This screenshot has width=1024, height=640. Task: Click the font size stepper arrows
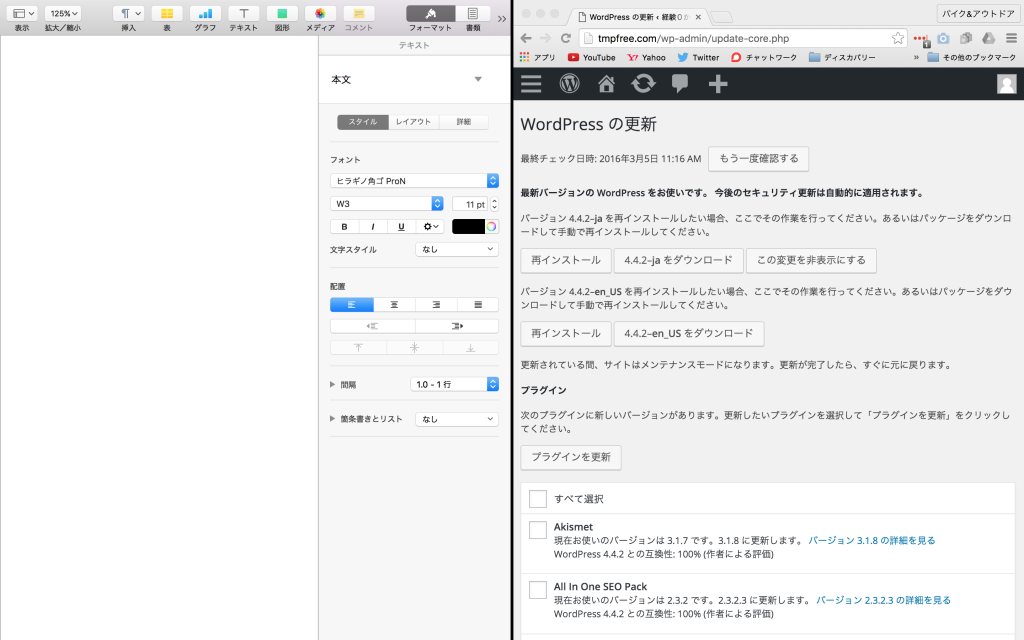coord(494,204)
